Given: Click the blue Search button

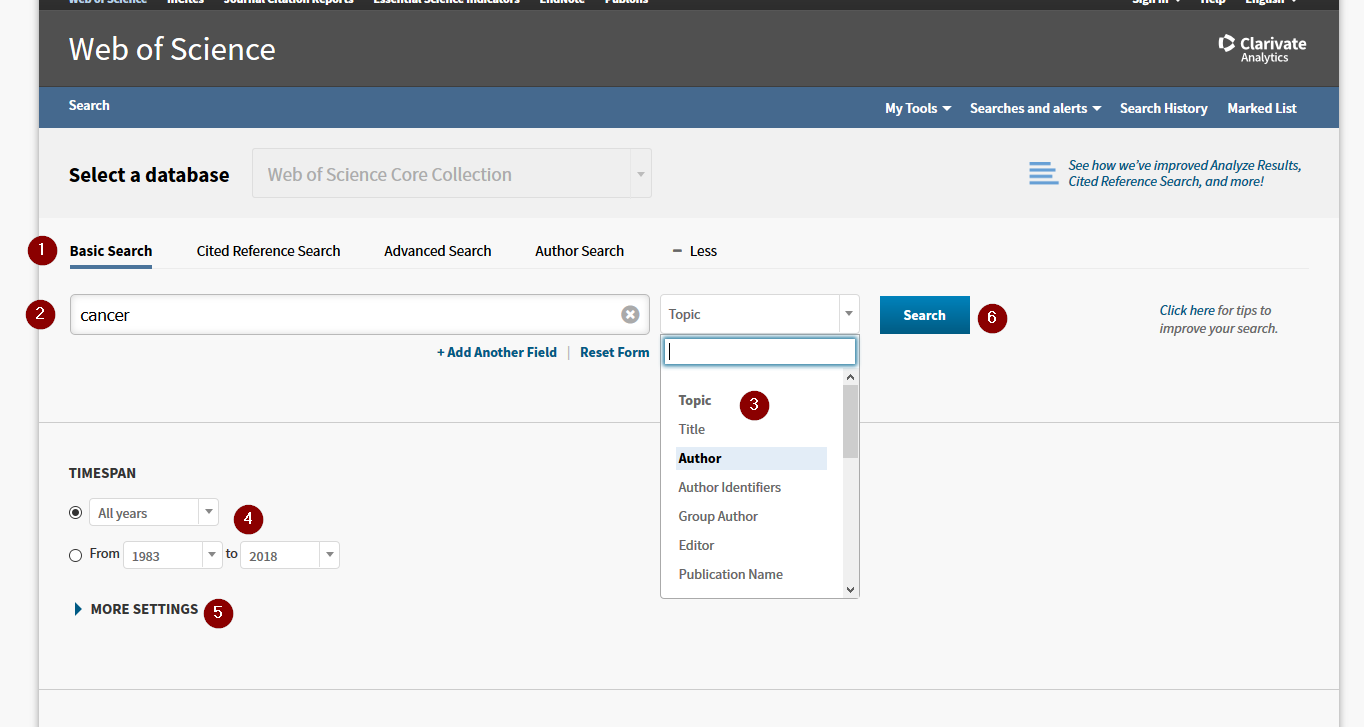Looking at the screenshot, I should [924, 315].
